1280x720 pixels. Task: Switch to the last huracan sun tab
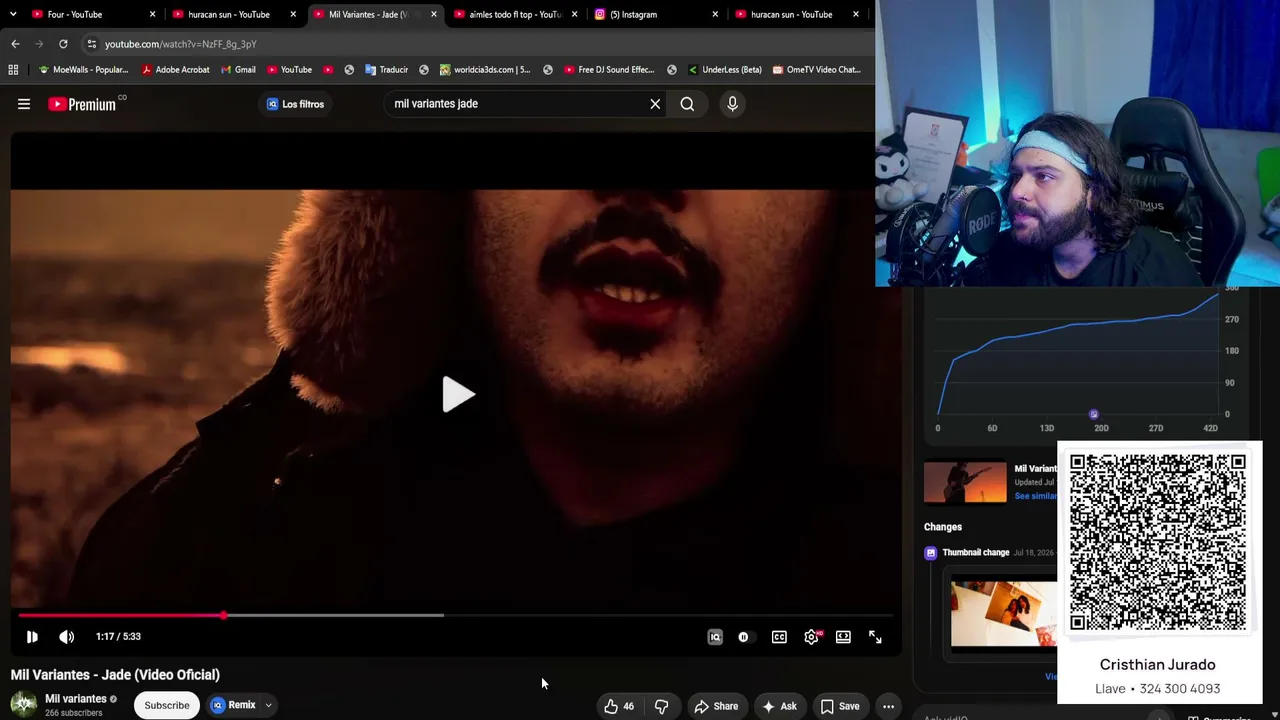791,14
